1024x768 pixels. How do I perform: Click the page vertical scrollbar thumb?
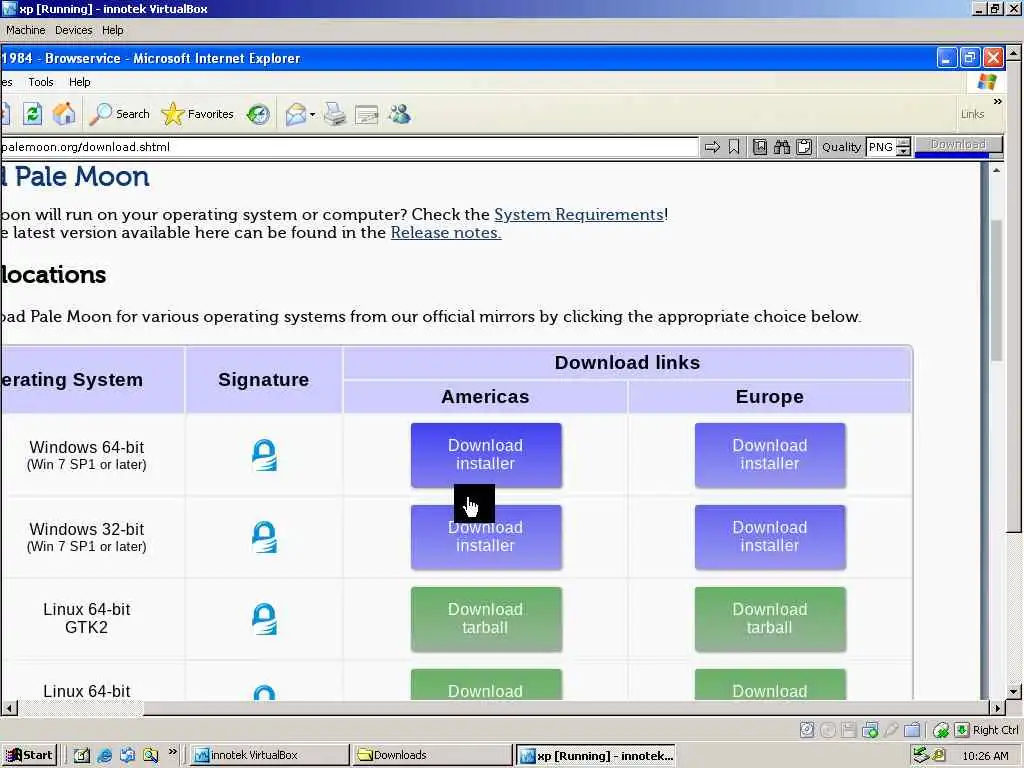click(996, 291)
